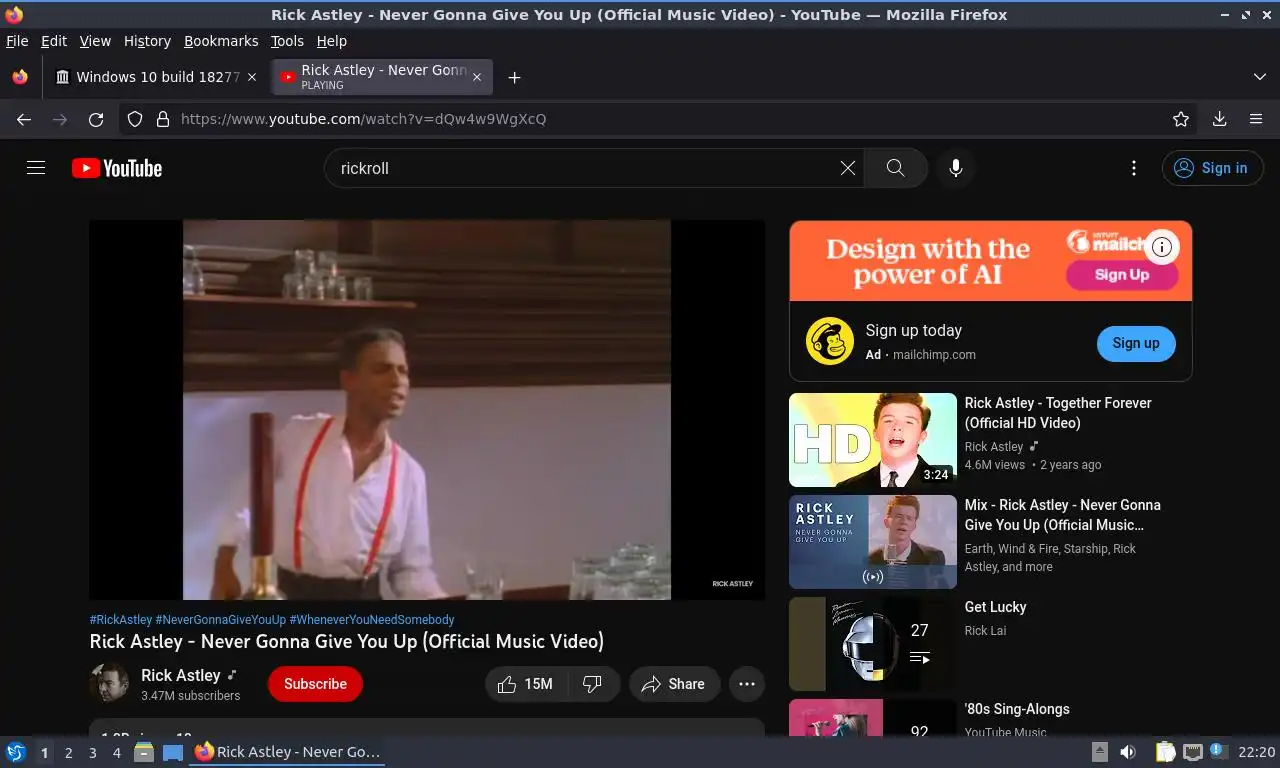Open the Help menu
1280x768 pixels.
(332, 41)
